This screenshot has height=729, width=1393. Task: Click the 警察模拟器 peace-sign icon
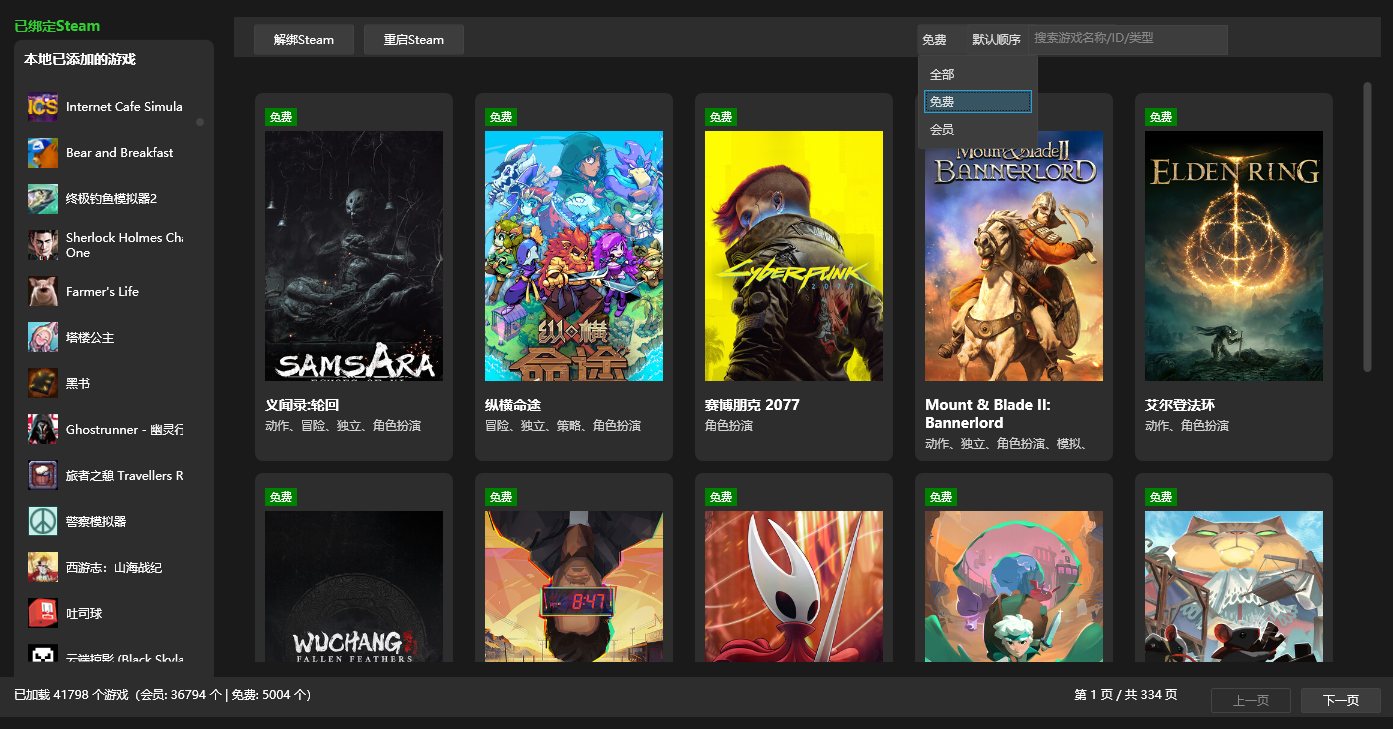pyautogui.click(x=43, y=521)
